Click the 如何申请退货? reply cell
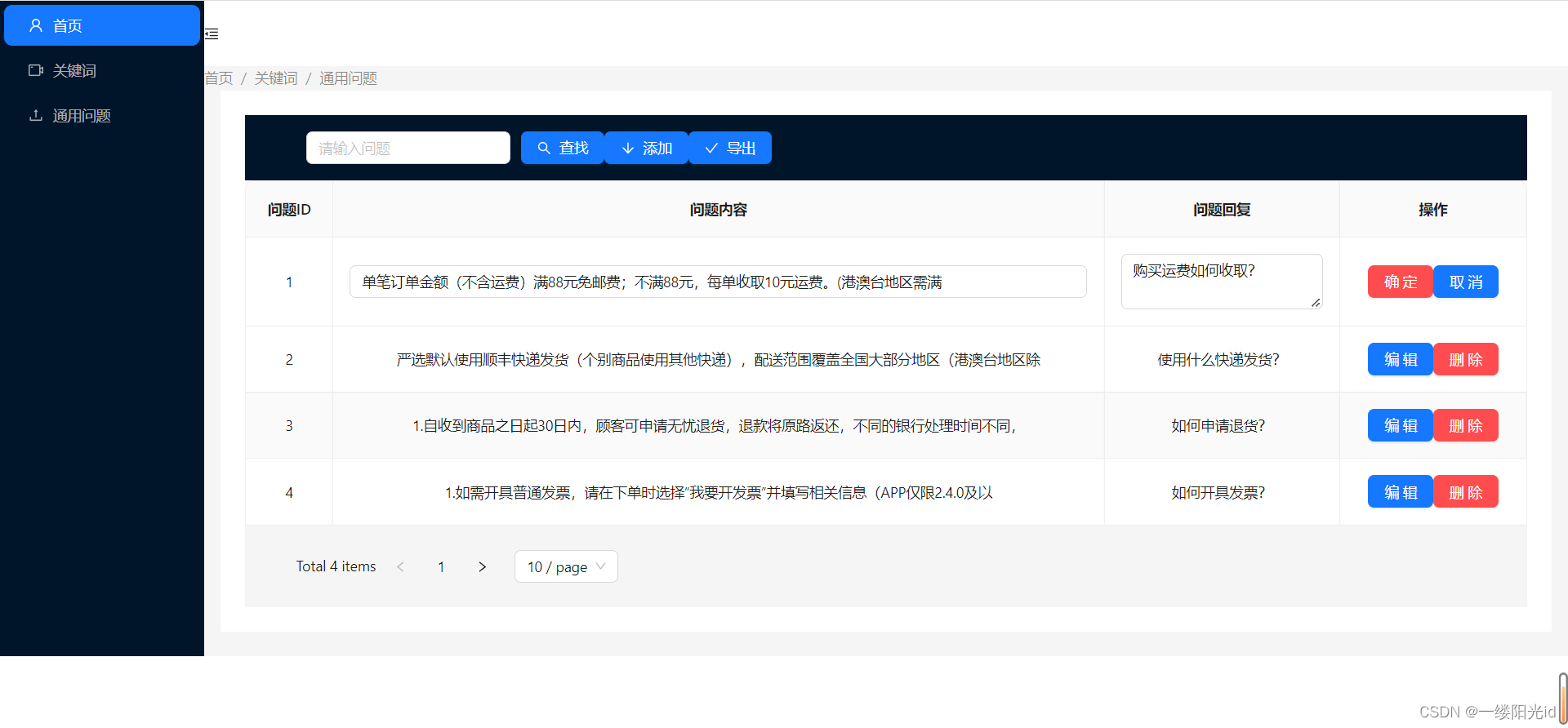 1222,425
